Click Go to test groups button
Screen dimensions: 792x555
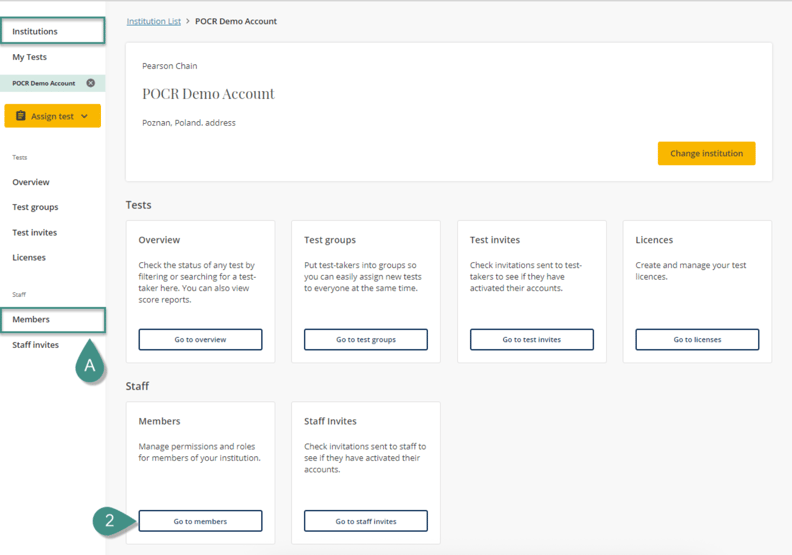(x=366, y=339)
